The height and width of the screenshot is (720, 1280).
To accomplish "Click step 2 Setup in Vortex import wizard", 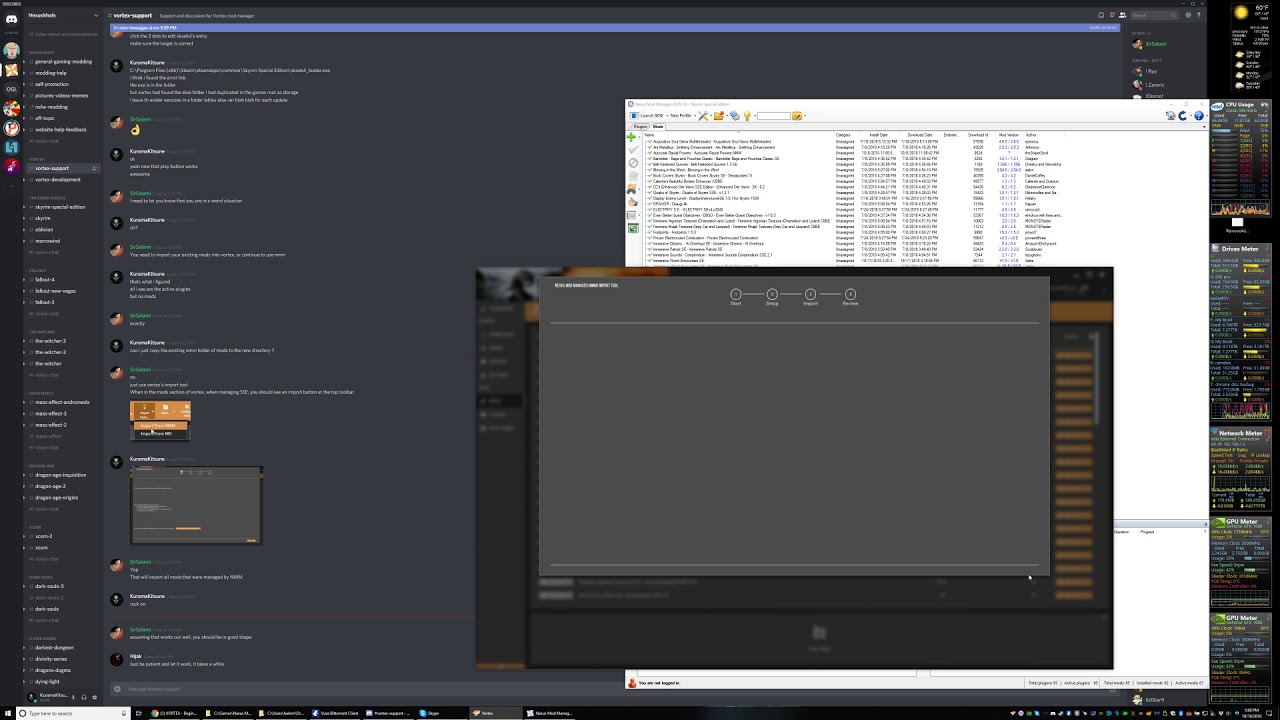I will tap(772, 297).
